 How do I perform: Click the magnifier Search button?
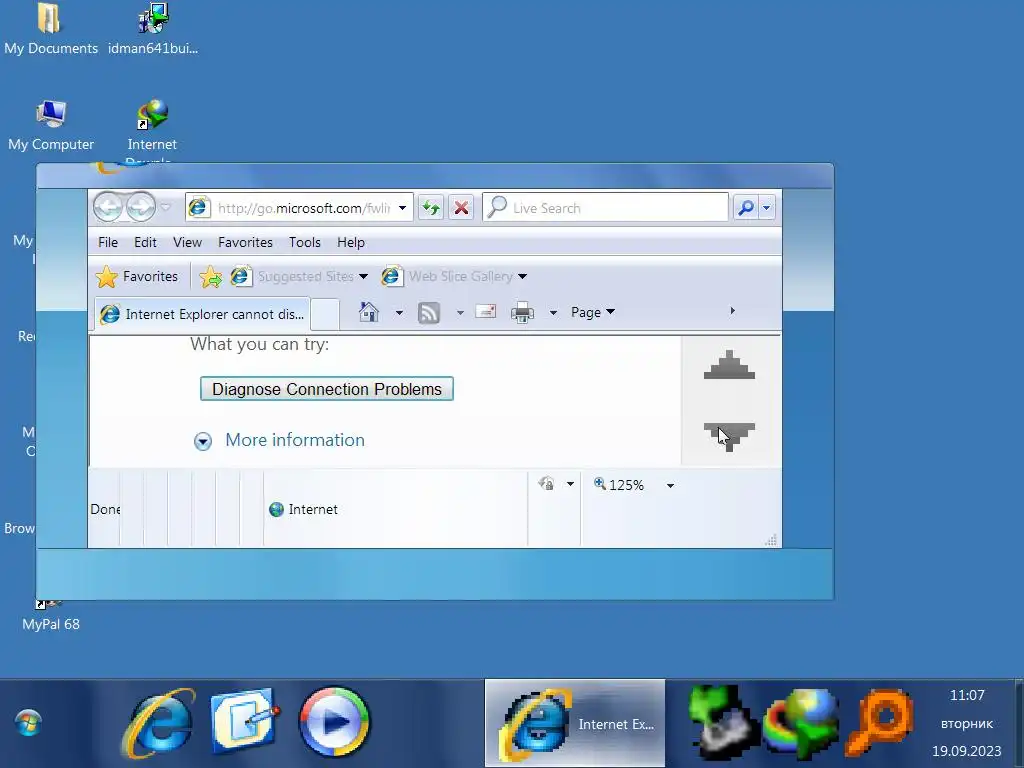pos(745,208)
